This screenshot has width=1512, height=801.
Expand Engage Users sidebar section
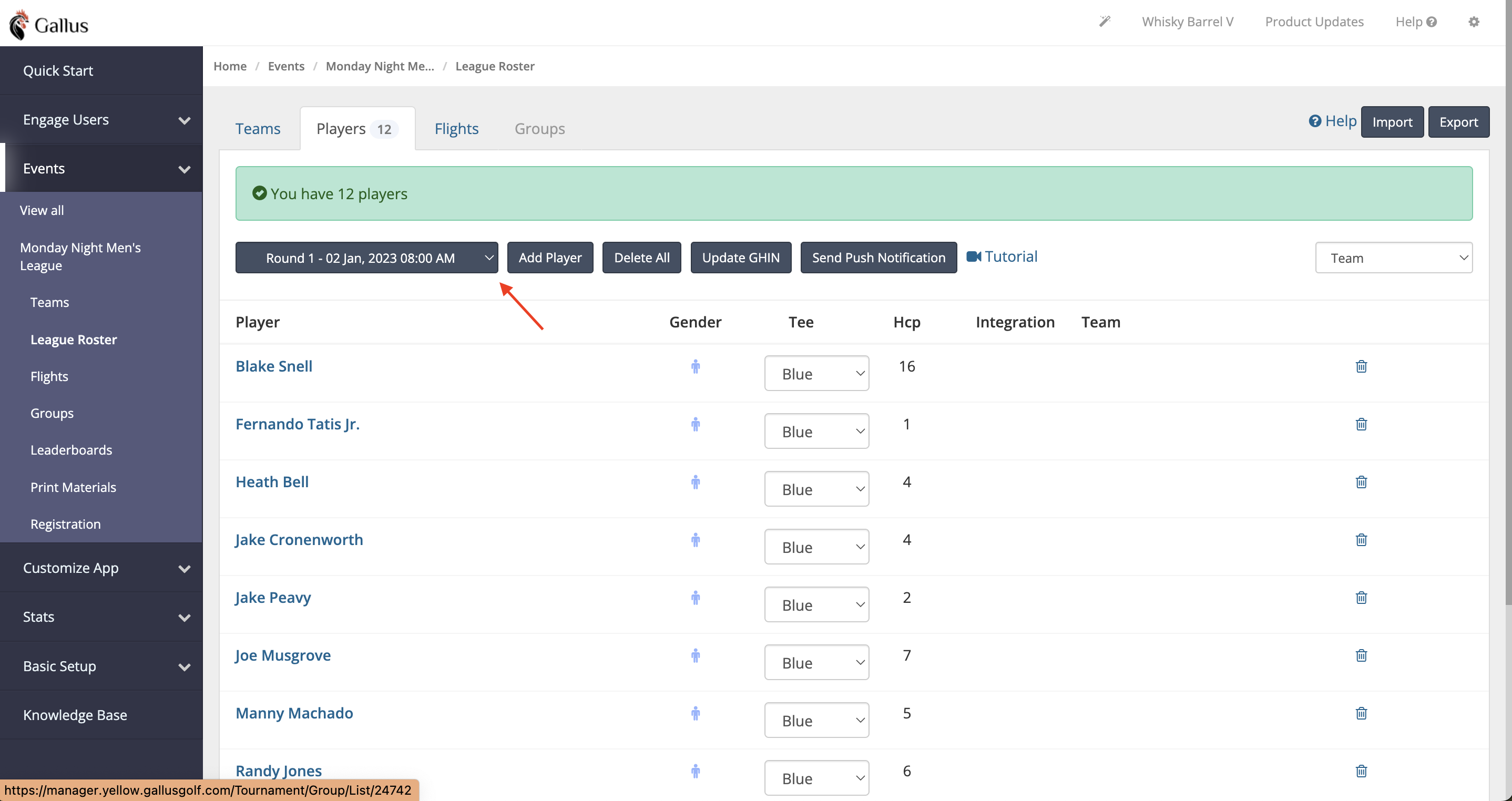(101, 120)
